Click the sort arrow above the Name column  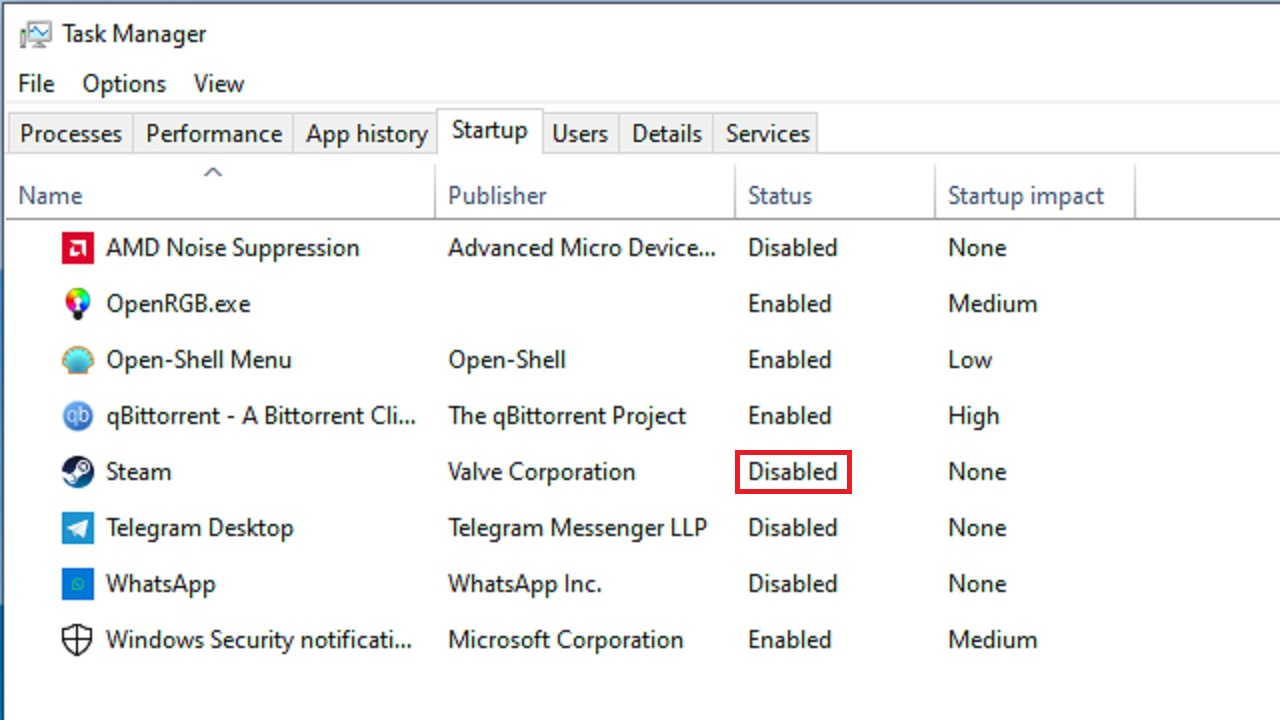(x=212, y=172)
